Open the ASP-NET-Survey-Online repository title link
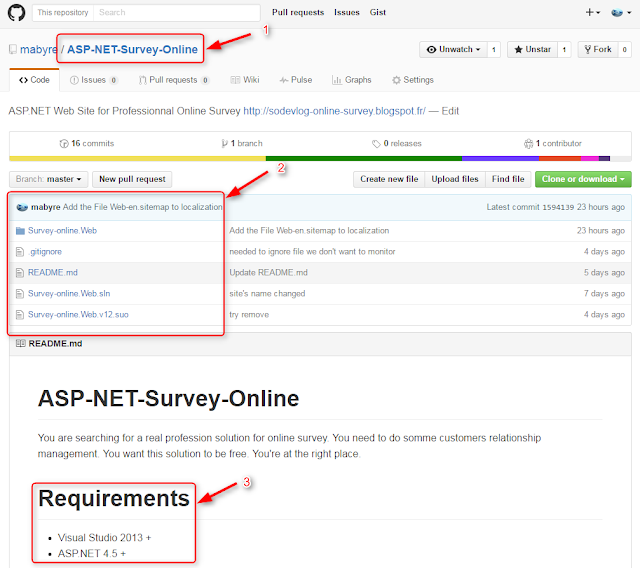 point(132,49)
